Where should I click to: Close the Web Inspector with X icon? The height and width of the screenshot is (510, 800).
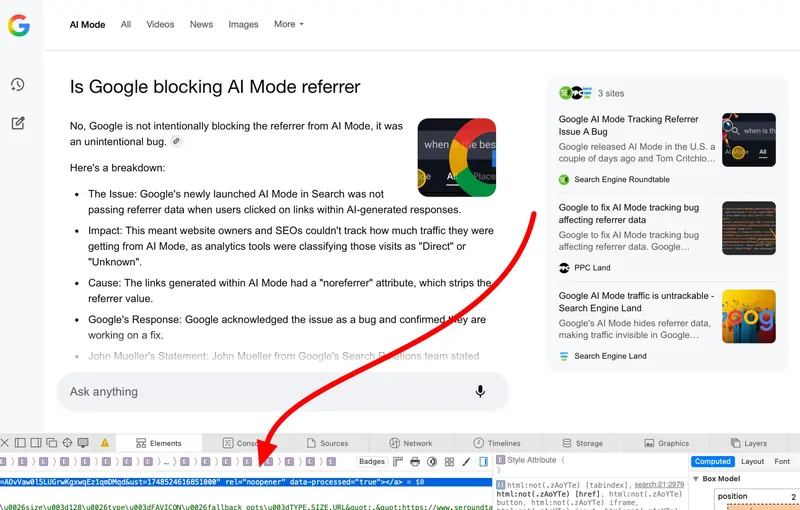[5, 443]
